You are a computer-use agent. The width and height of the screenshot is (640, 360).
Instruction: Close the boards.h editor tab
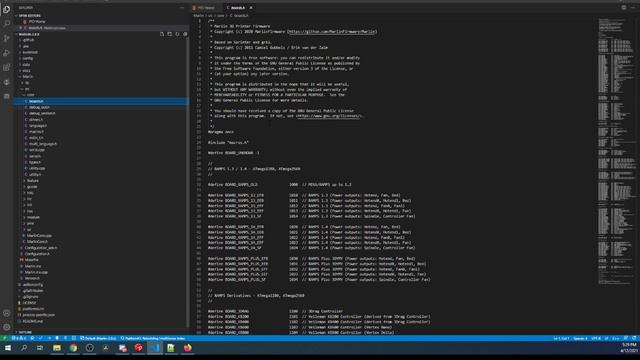[251, 8]
